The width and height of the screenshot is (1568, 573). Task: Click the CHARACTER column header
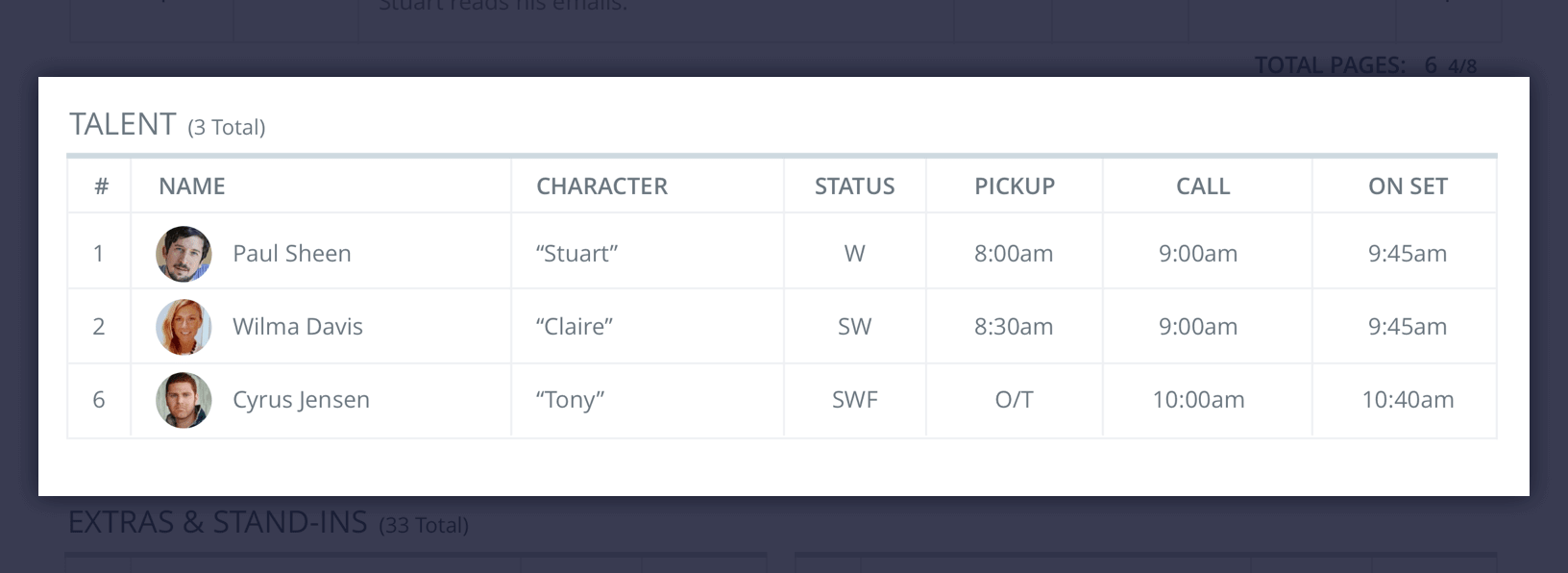[602, 186]
